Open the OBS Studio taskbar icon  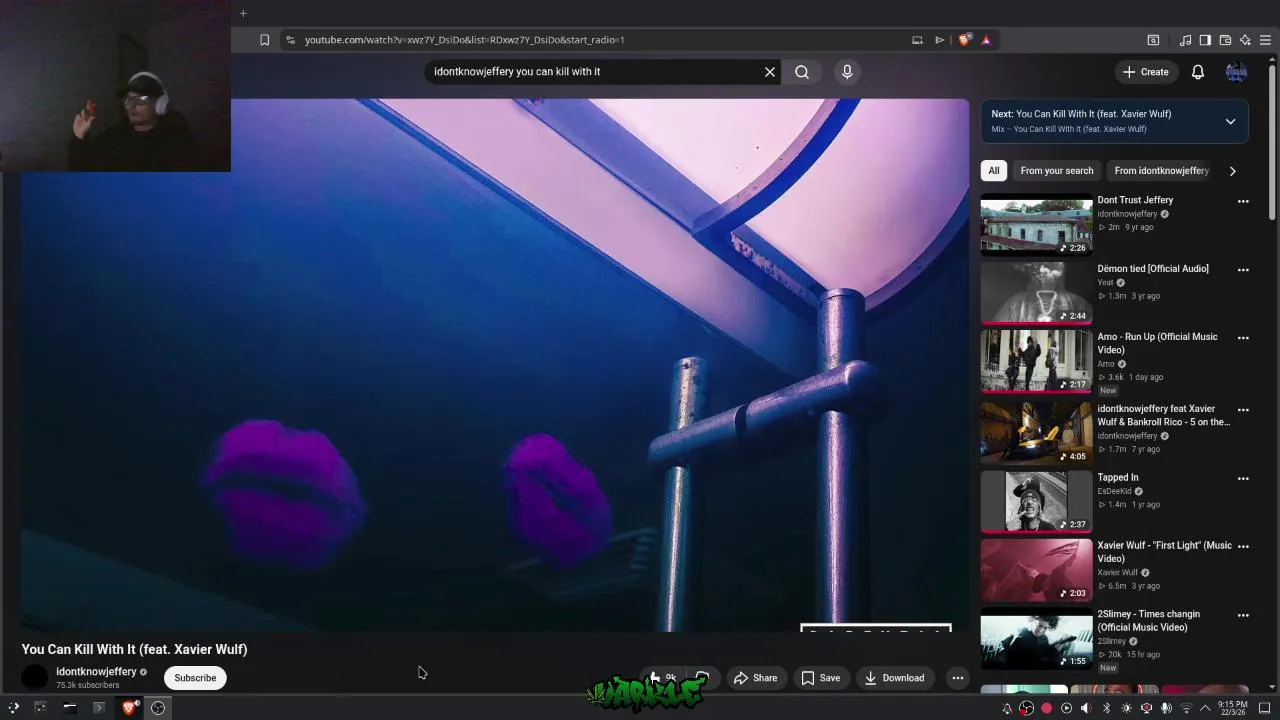pyautogui.click(x=158, y=708)
